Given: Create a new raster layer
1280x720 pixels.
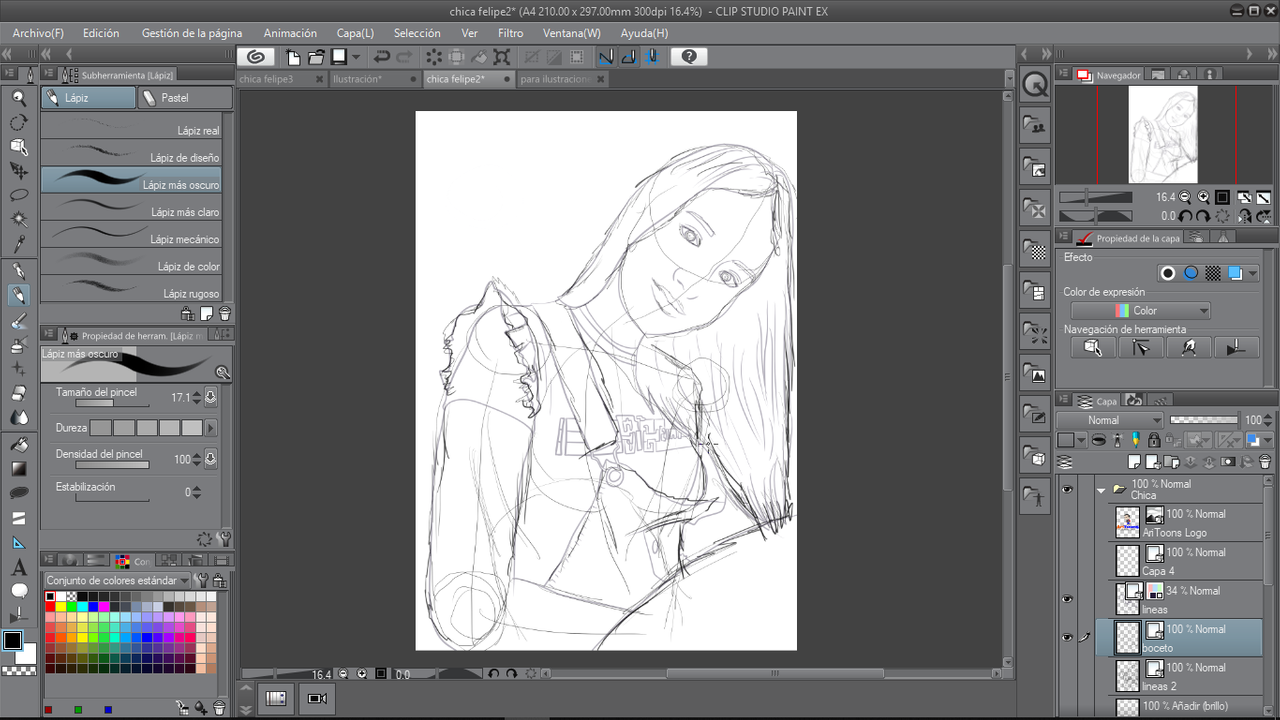Looking at the screenshot, I should (x=1134, y=462).
